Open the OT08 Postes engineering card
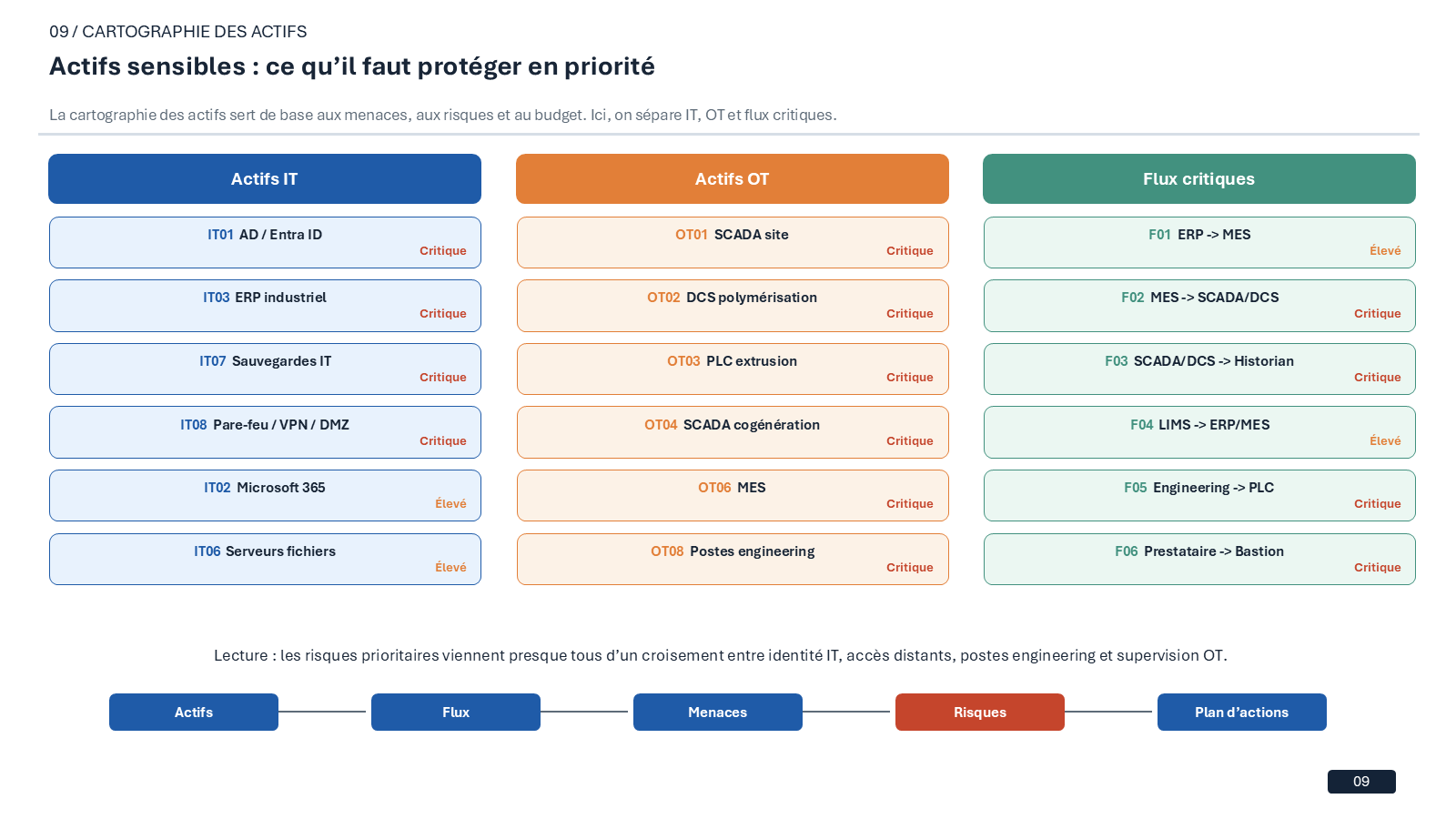Viewport: 1456px width, 819px height. [x=733, y=559]
